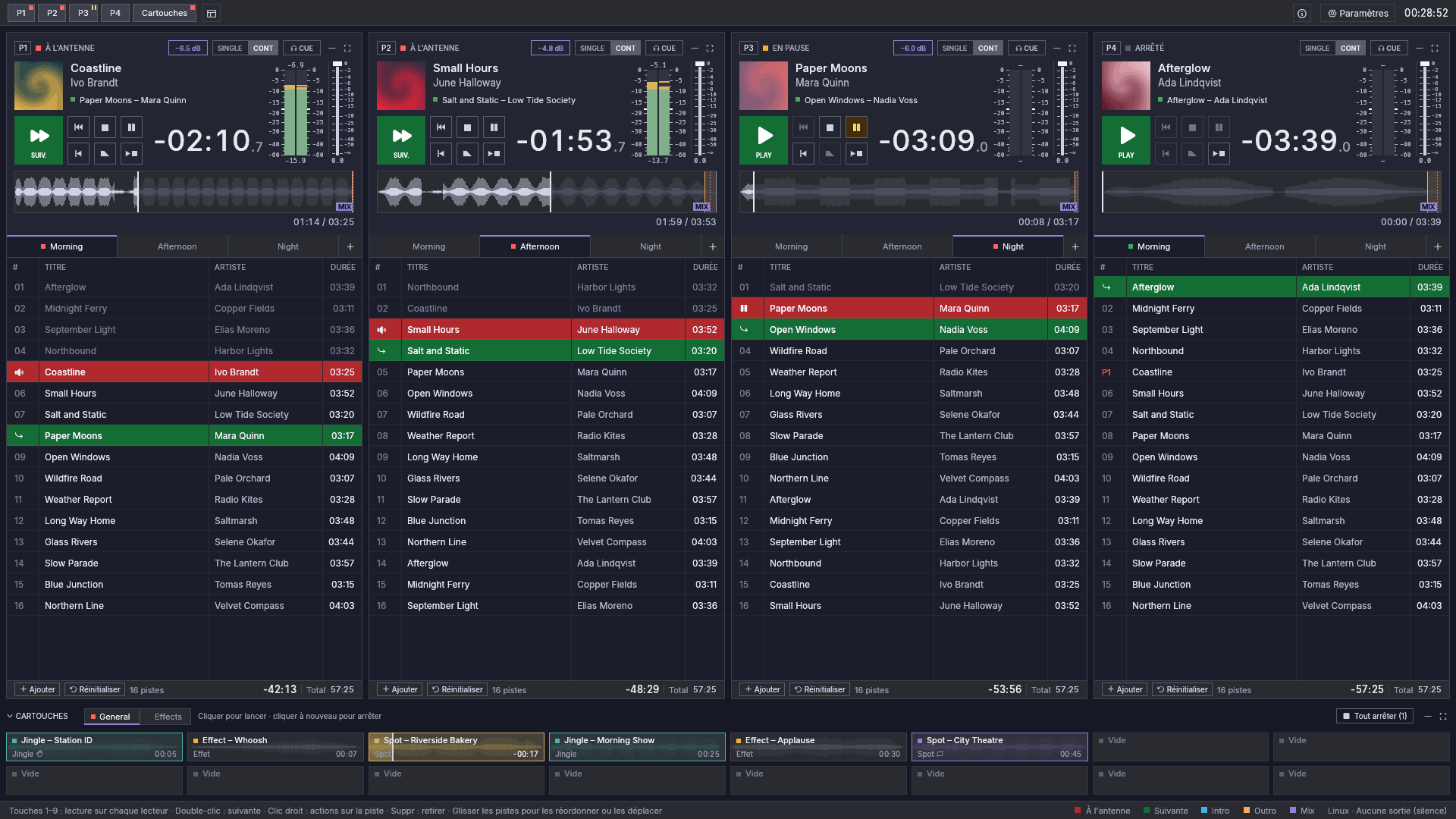
Task: Resume P3 with the highlighted pause button
Action: pyautogui.click(x=856, y=127)
